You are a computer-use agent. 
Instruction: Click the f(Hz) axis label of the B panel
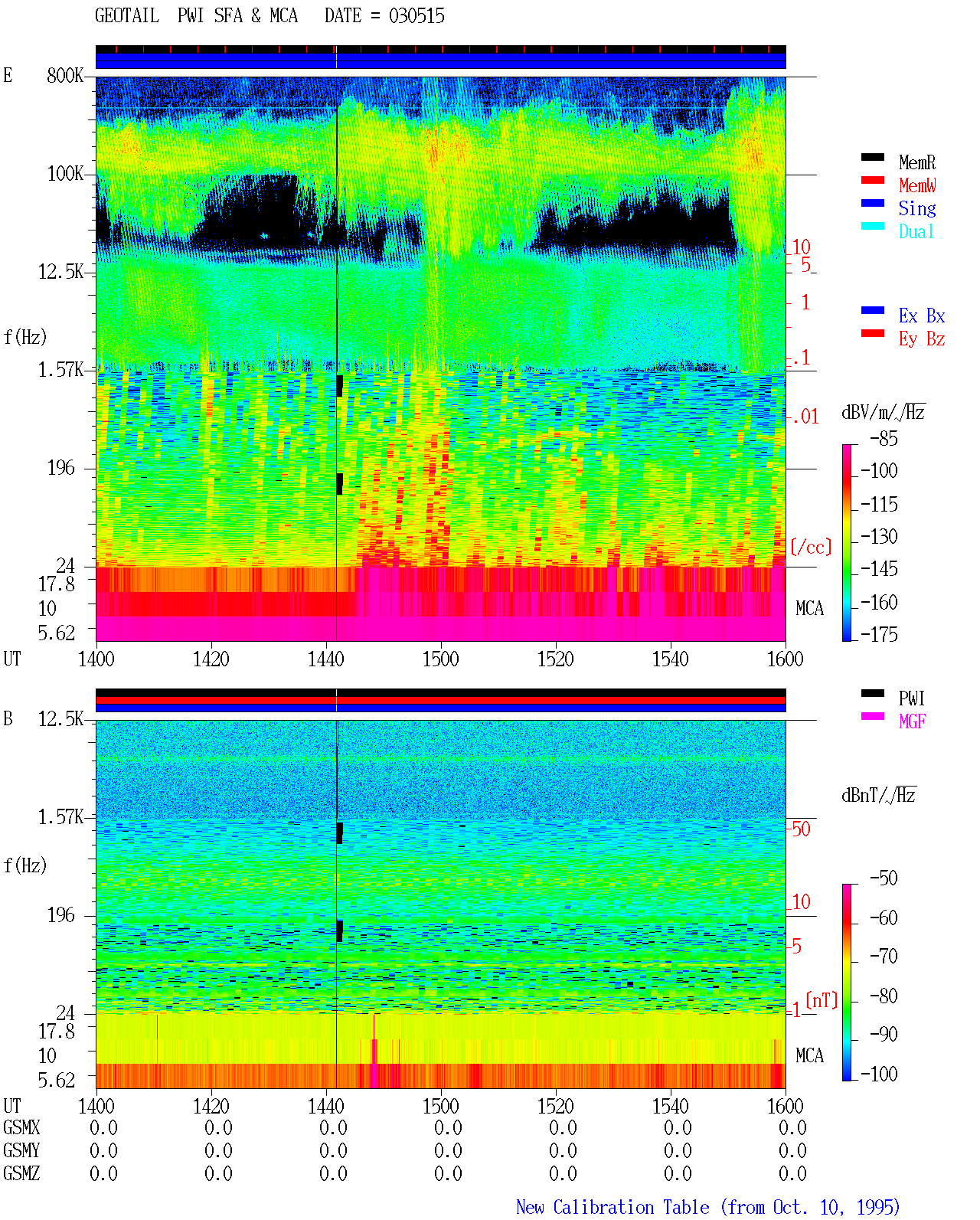[25, 866]
